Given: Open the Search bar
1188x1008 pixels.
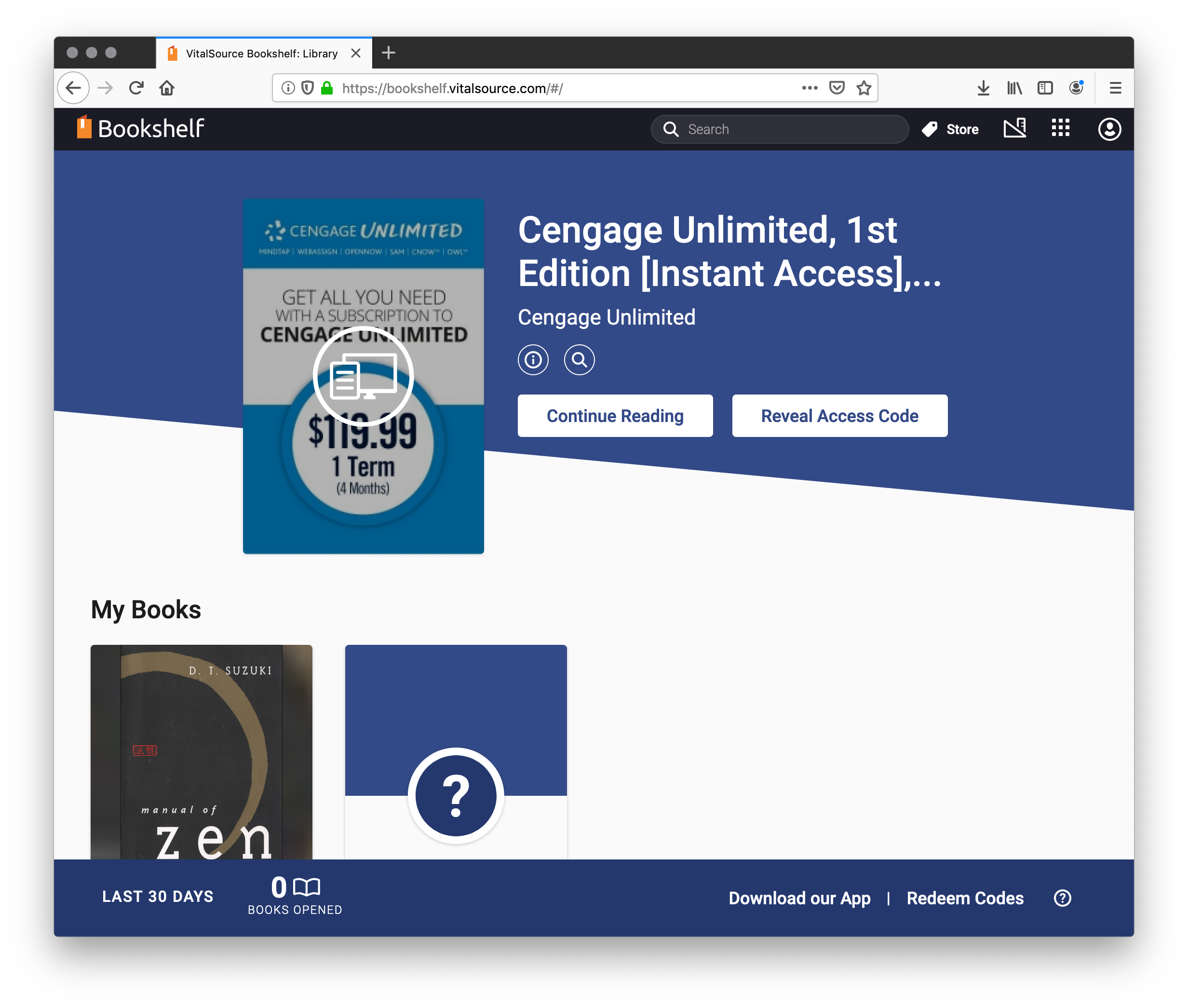Looking at the screenshot, I should pyautogui.click(x=779, y=128).
